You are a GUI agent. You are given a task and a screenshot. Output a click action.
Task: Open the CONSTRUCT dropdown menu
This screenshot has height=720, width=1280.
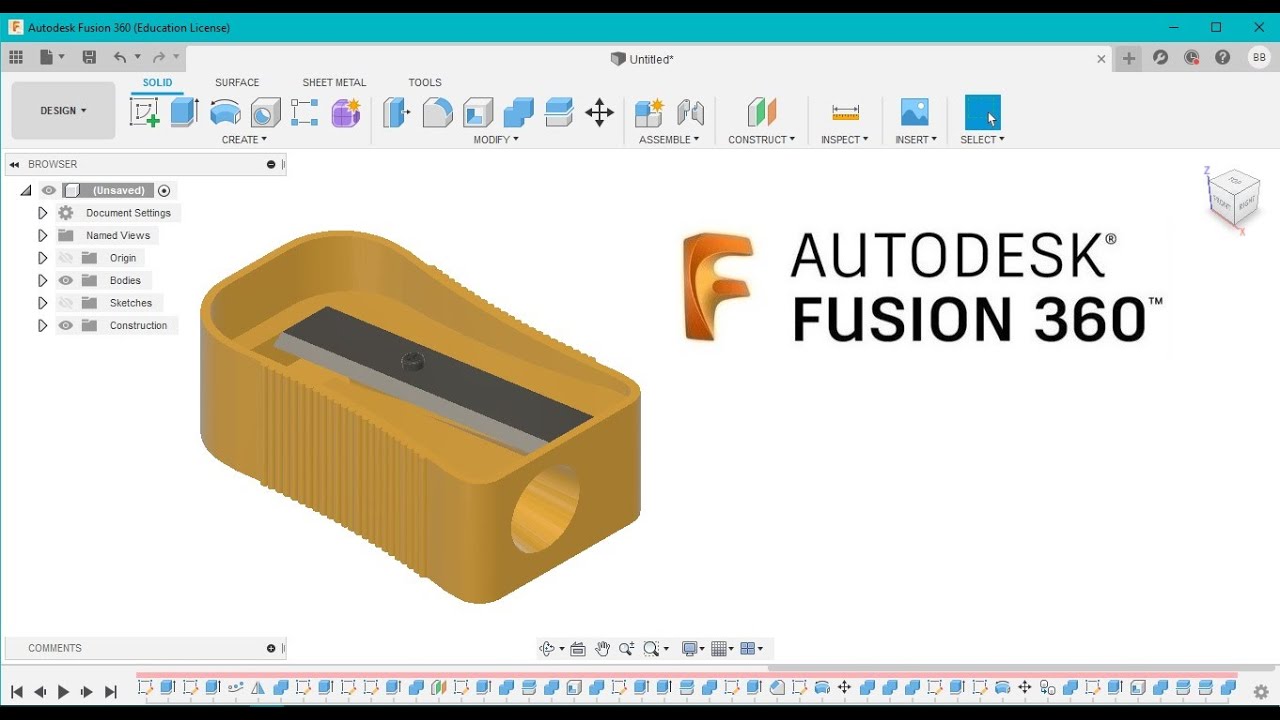[761, 140]
